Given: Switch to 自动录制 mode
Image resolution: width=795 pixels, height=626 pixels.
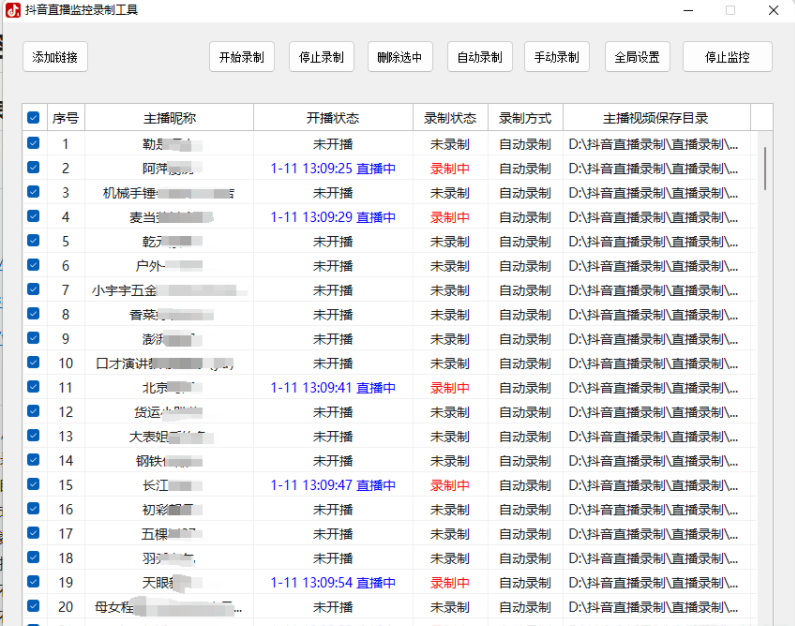Looking at the screenshot, I should click(479, 57).
